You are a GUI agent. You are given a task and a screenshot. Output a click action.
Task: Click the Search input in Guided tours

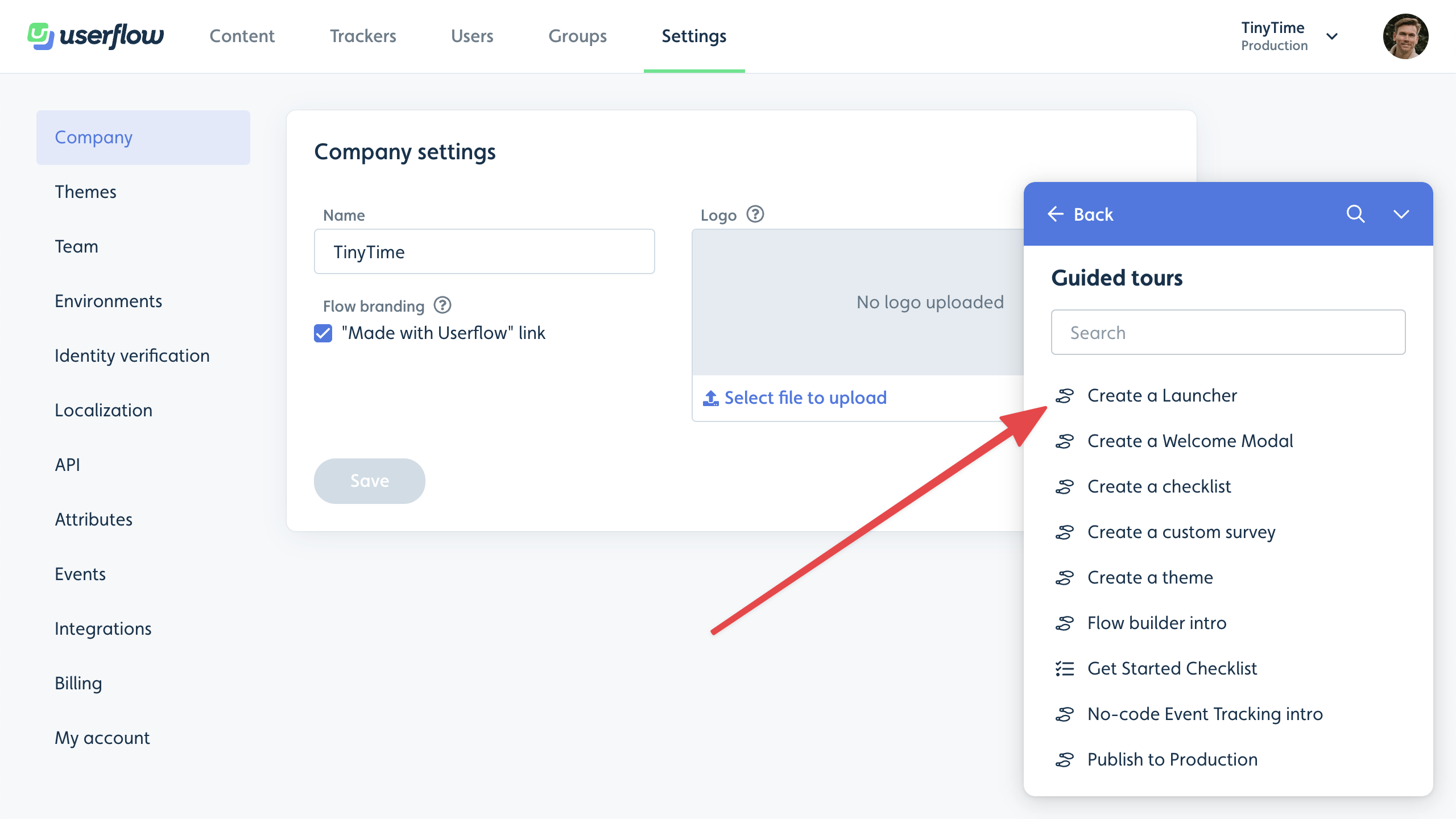click(1228, 332)
